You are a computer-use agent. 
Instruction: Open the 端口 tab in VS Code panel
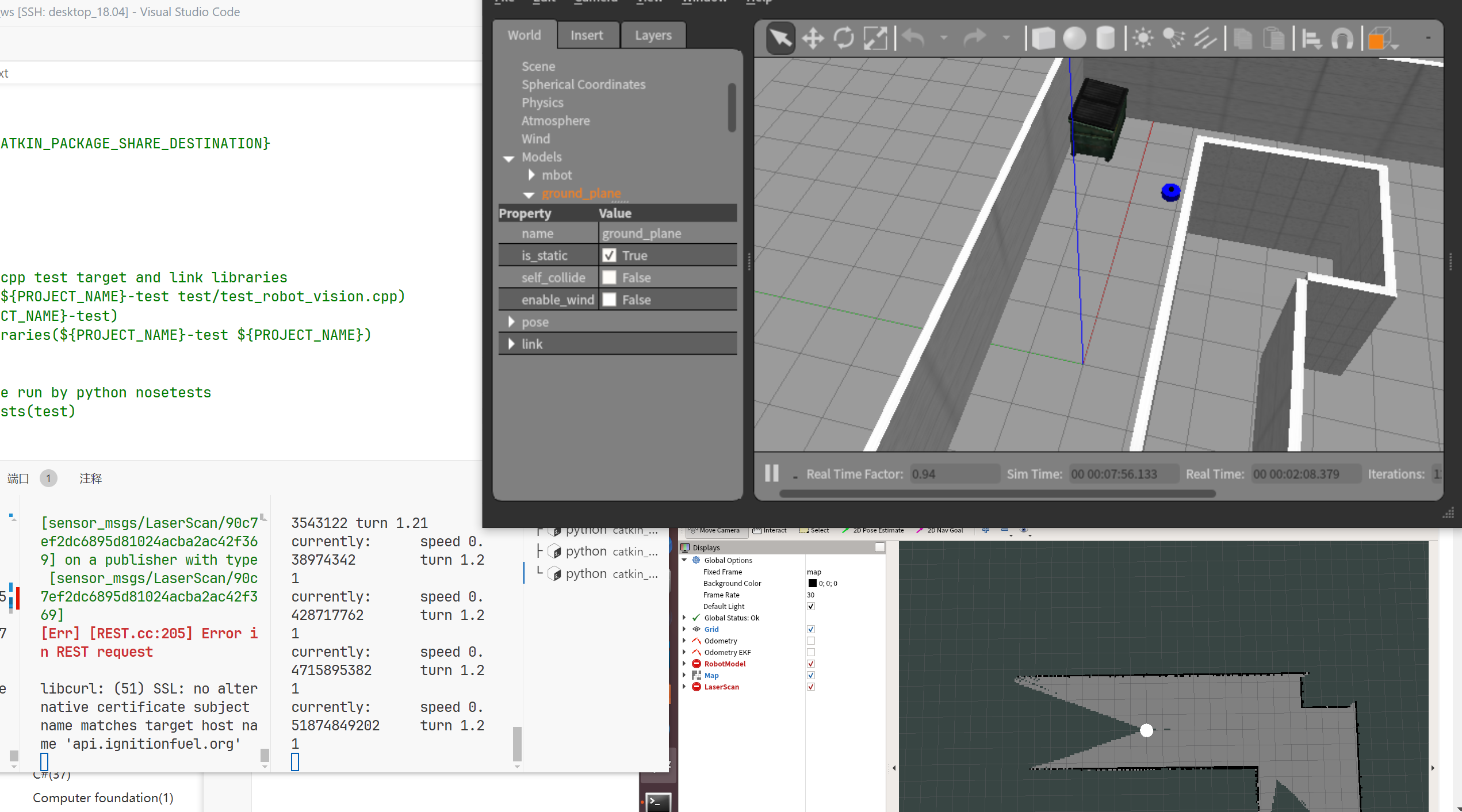pyautogui.click(x=18, y=478)
